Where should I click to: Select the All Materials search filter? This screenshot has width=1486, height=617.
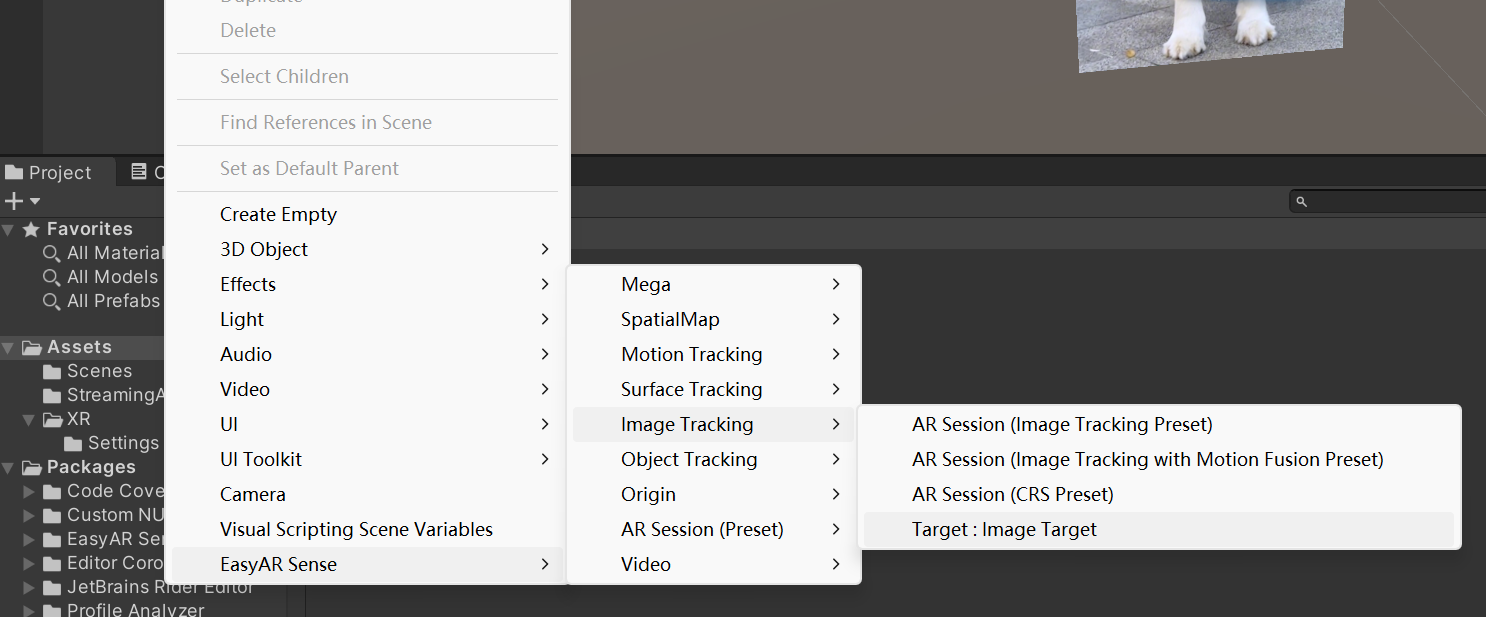pyautogui.click(x=102, y=253)
